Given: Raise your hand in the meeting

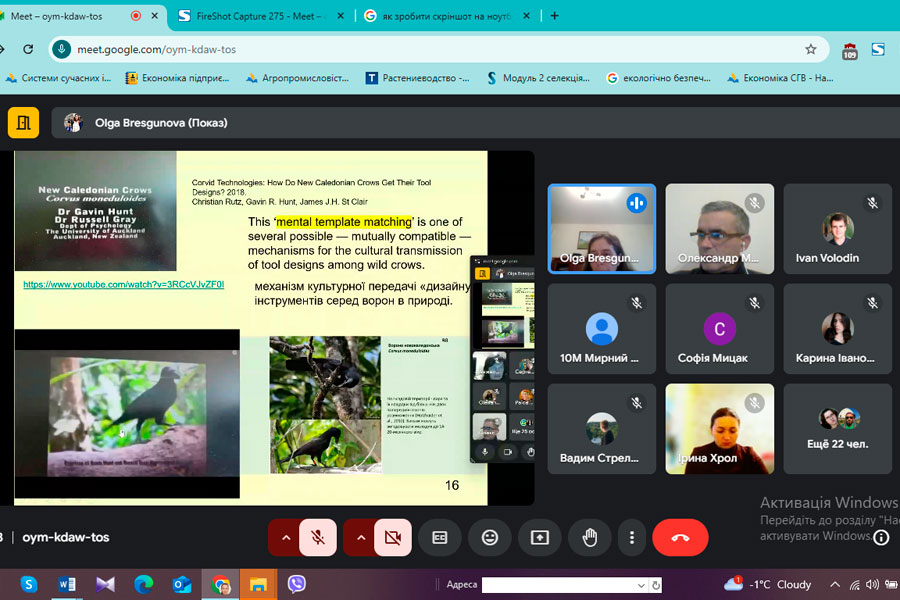Looking at the screenshot, I should click(589, 537).
